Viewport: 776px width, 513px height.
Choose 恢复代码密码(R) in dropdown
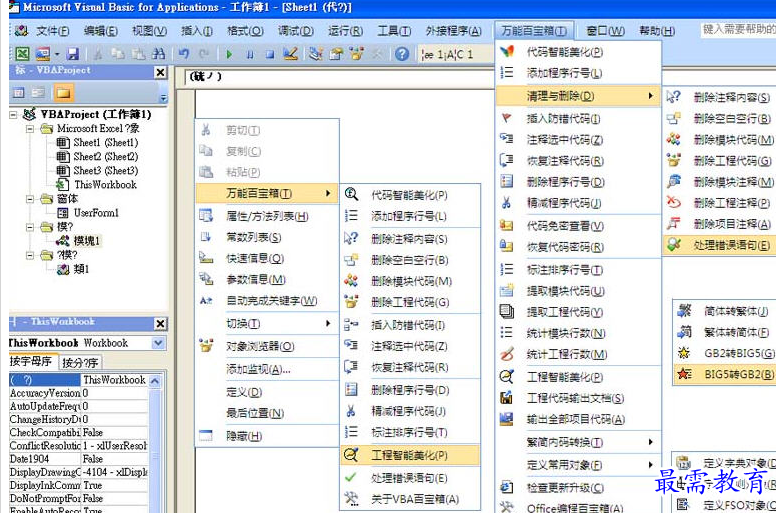point(578,247)
